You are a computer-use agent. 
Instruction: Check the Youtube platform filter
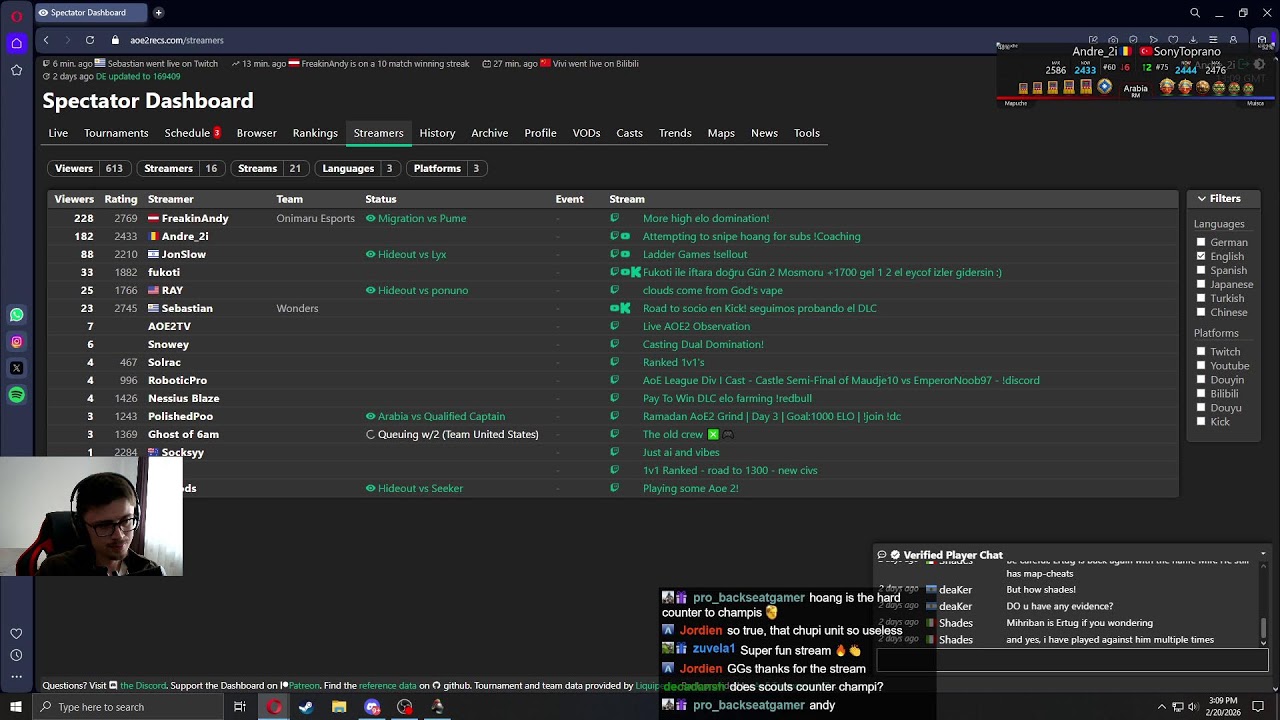[x=1201, y=365]
